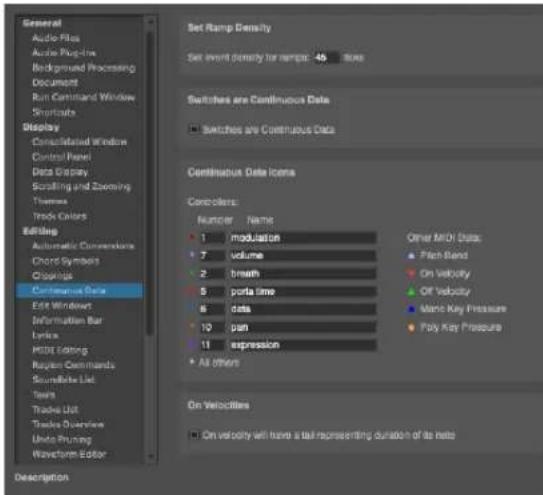Screen dimensions: 543x495
Task: Open the Audio Files preferences
Action: click(x=56, y=38)
